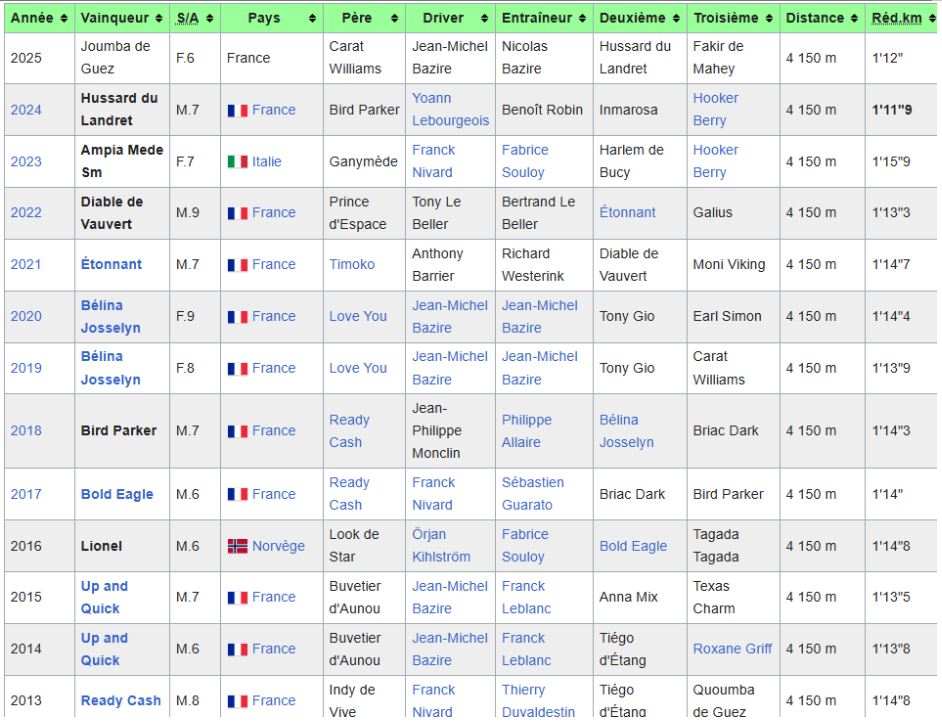The width and height of the screenshot is (942, 724).
Task: Open Yoann Lebourgeois driver link
Action: [x=450, y=110]
